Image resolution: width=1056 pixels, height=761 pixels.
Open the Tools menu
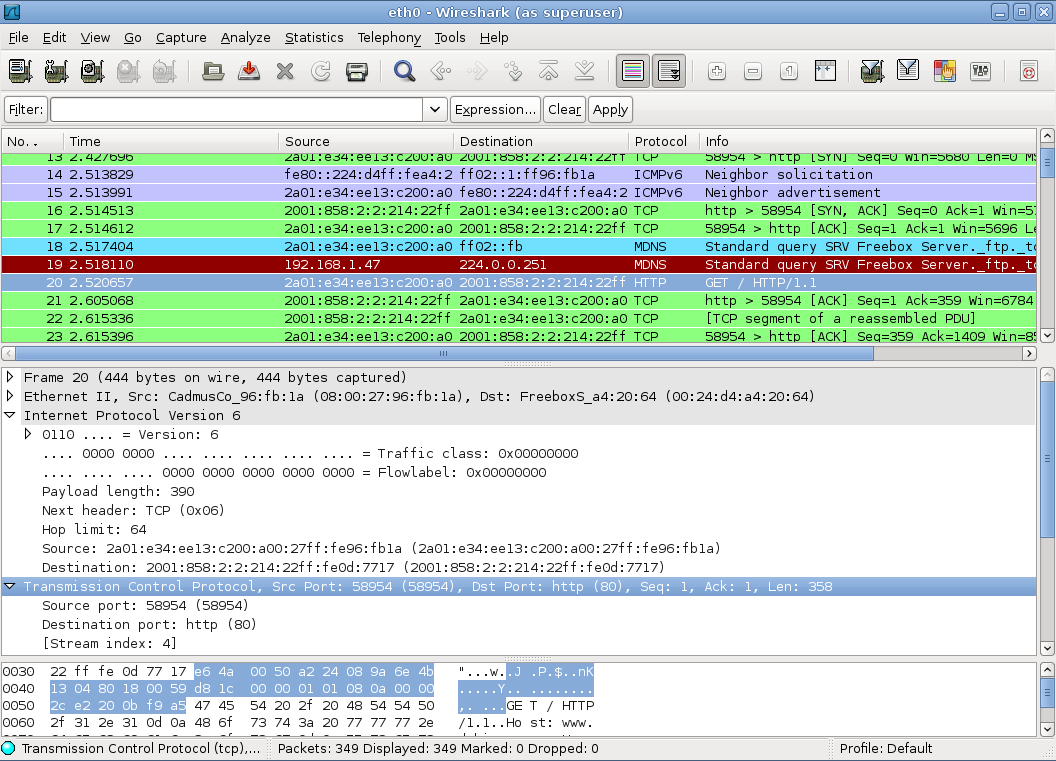[449, 38]
